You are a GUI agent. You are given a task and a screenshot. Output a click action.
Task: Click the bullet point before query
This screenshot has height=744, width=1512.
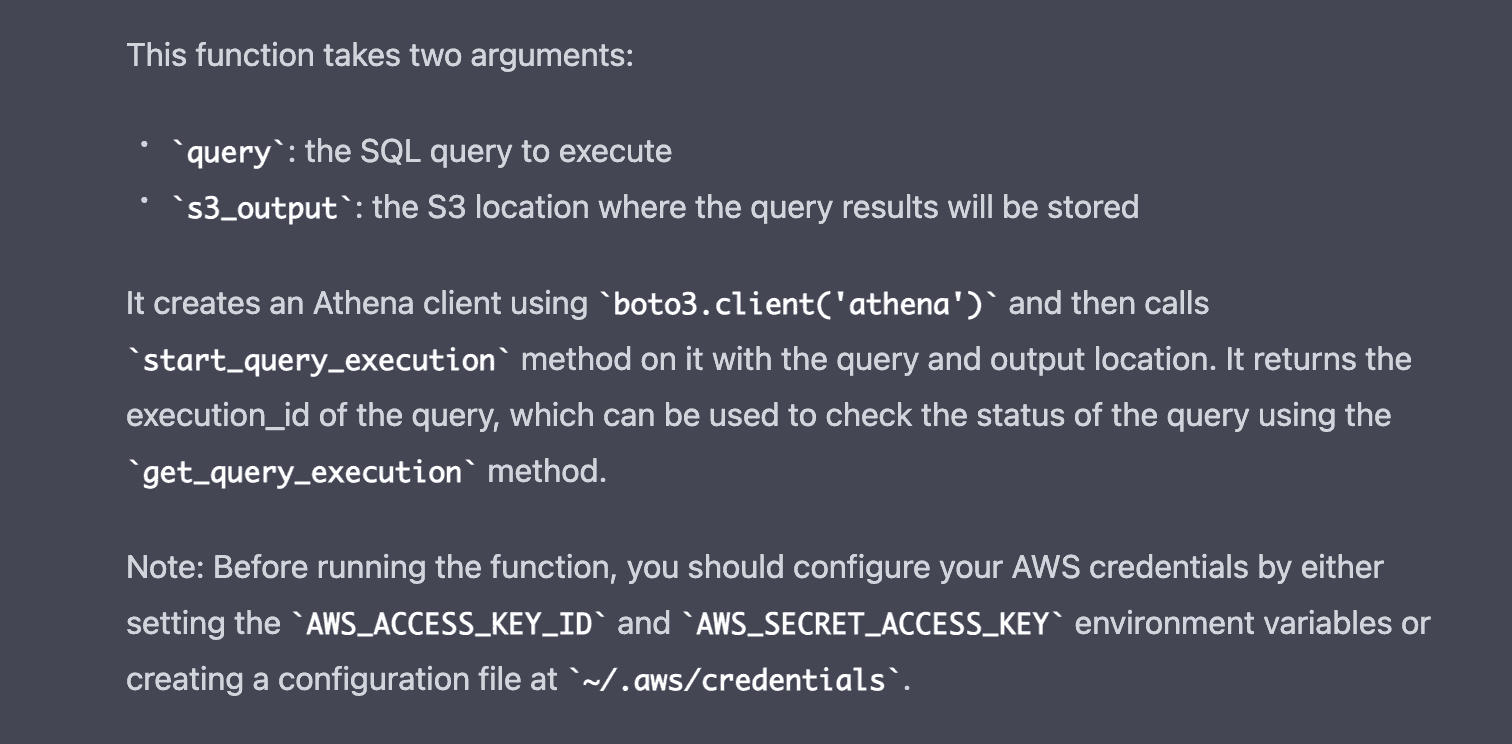[144, 146]
